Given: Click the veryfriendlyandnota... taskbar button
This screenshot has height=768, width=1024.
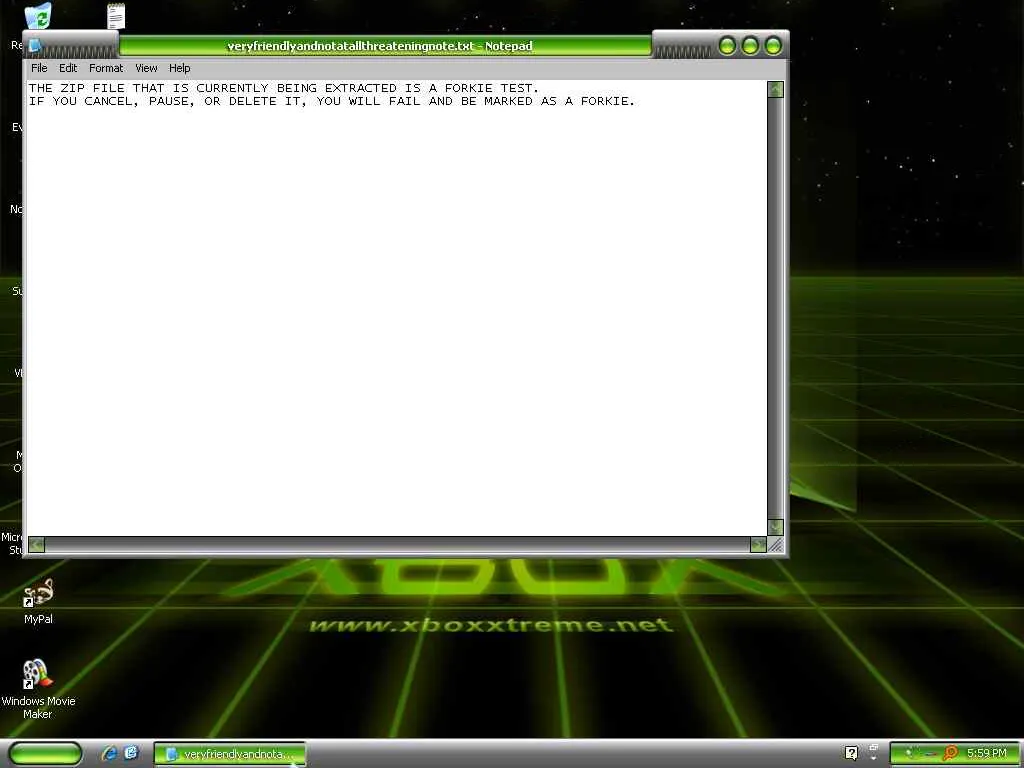Looking at the screenshot, I should click(230, 754).
